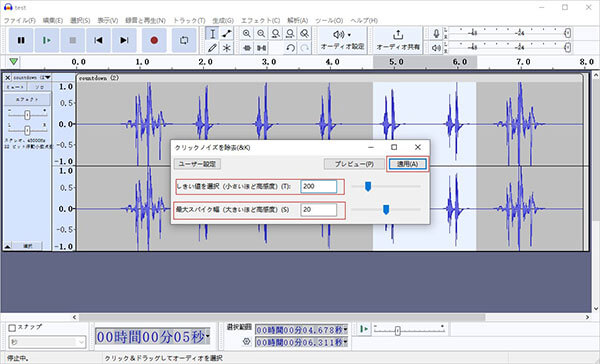Click the red Record button
Image resolution: width=600 pixels, height=364 pixels.
point(154,40)
